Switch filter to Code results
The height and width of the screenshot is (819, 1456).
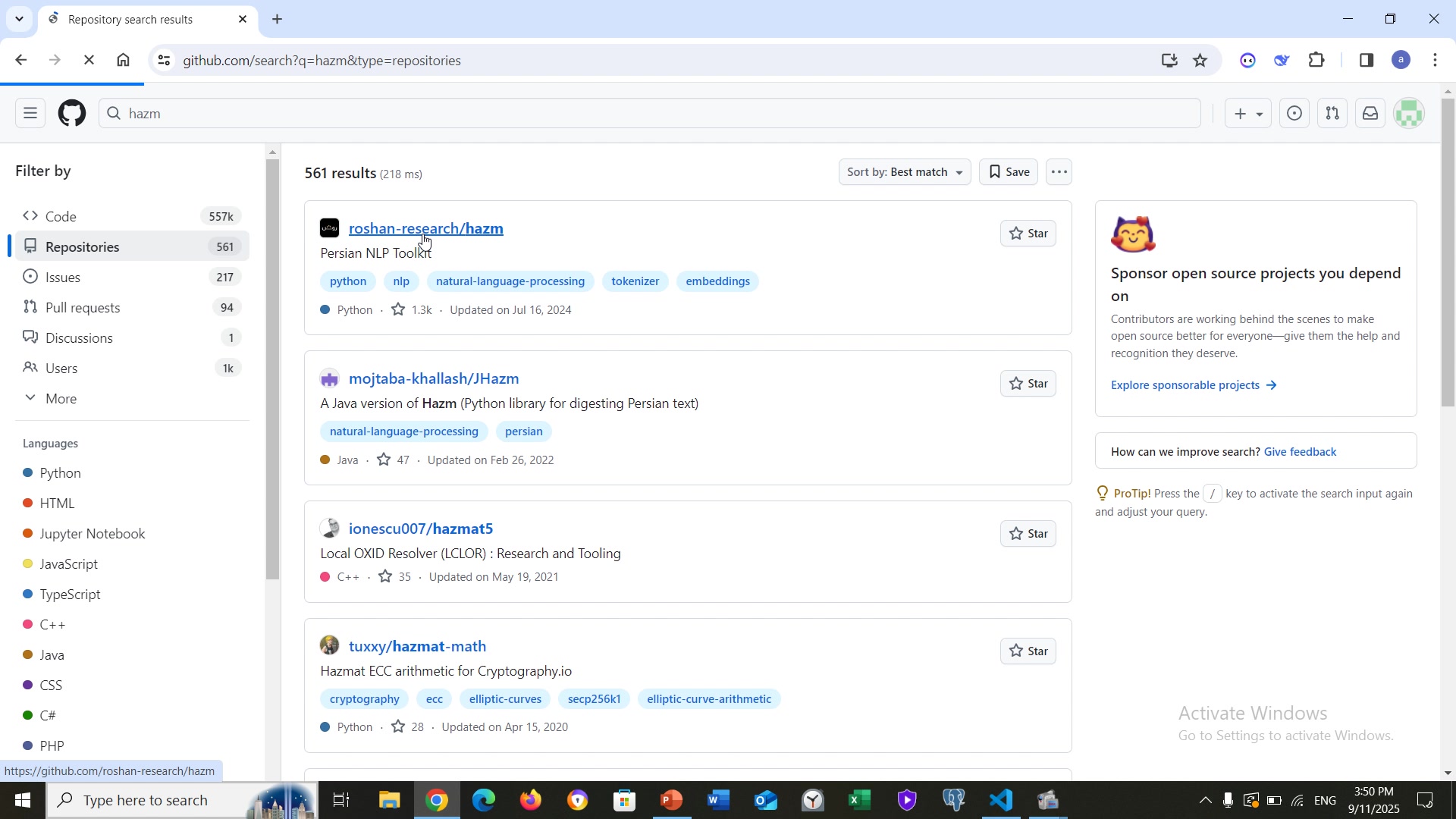61,217
